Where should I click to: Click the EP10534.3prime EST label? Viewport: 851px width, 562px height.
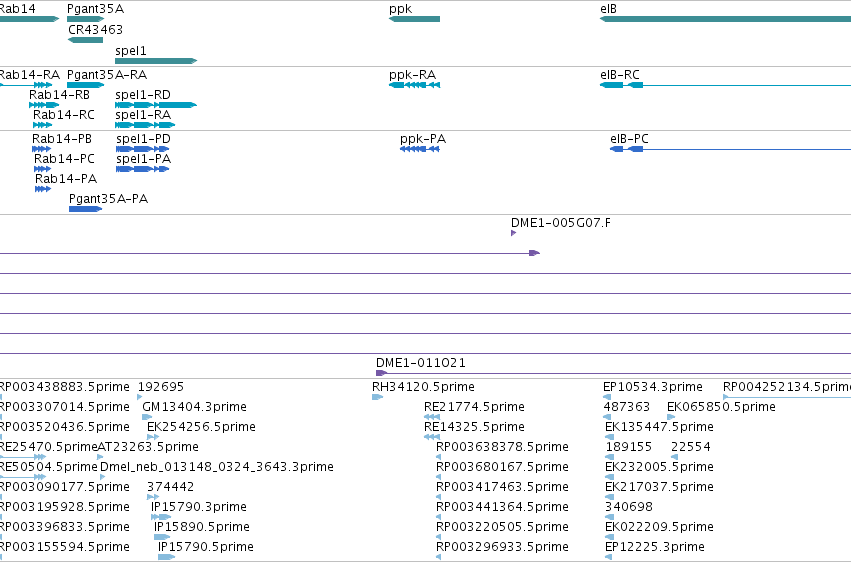pos(653,386)
